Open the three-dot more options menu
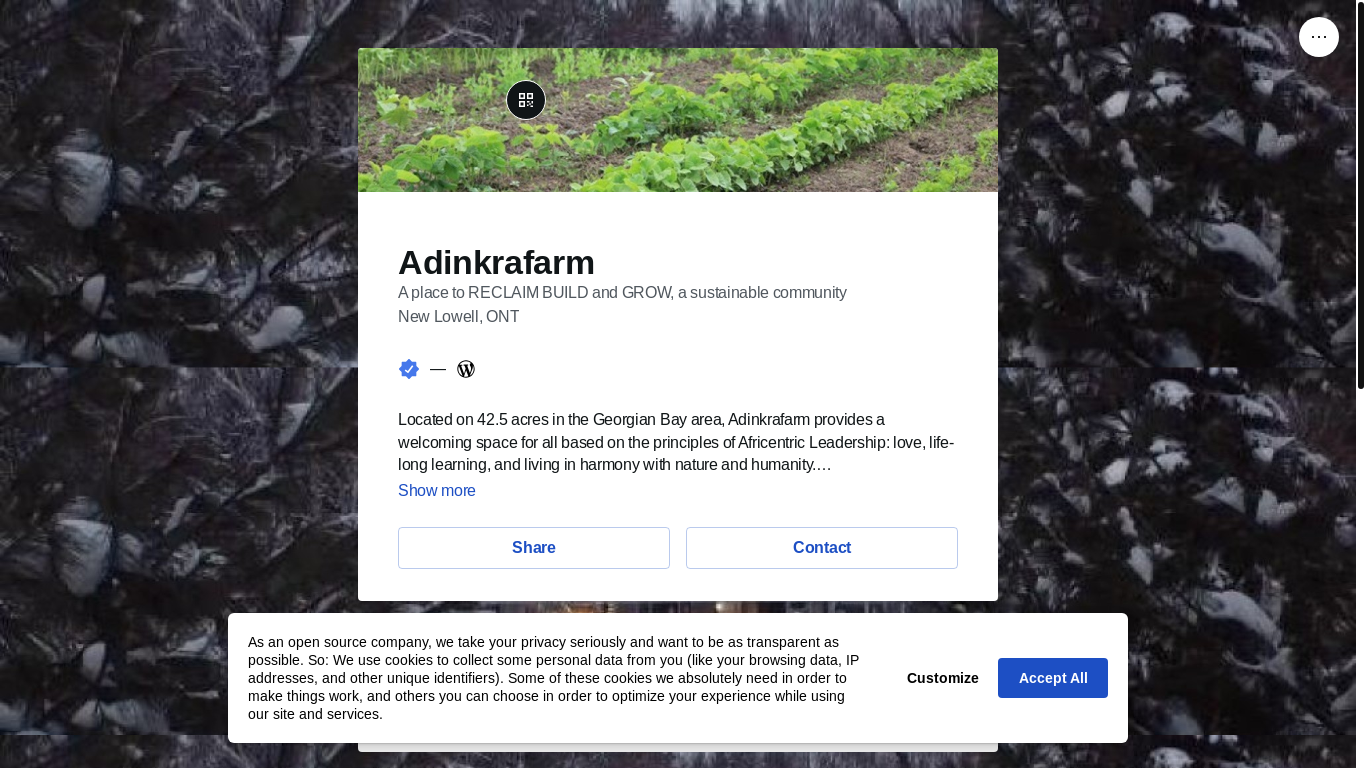This screenshot has width=1366, height=768. (x=1318, y=37)
